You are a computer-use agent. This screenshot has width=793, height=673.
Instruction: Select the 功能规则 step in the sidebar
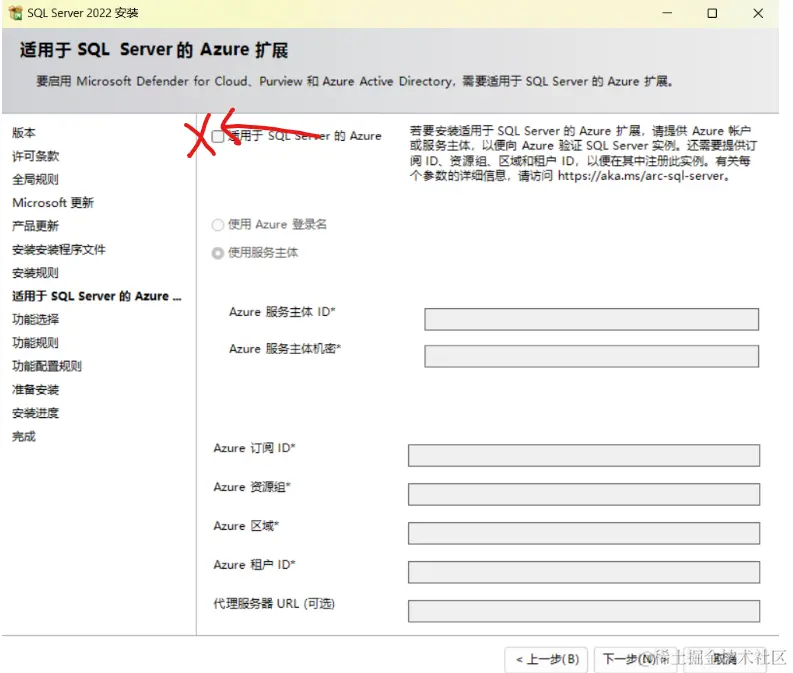[35, 343]
